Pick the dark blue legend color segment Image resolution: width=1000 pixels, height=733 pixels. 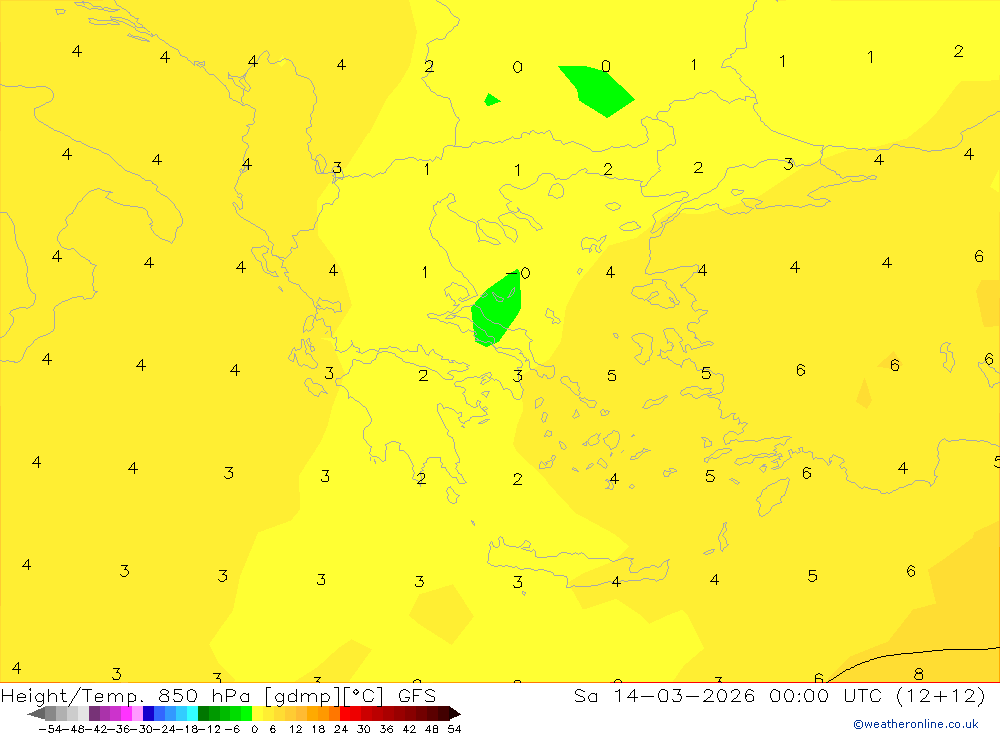tap(148, 713)
